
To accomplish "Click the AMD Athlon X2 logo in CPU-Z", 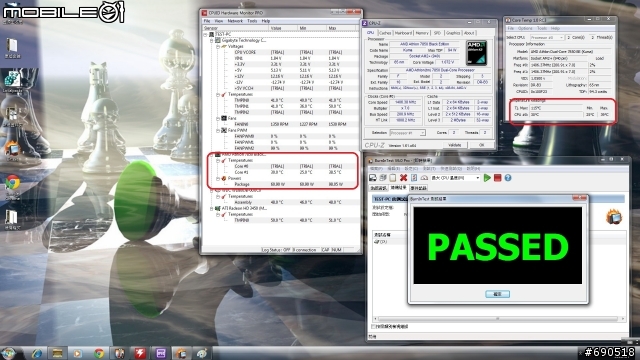I will coord(476,53).
